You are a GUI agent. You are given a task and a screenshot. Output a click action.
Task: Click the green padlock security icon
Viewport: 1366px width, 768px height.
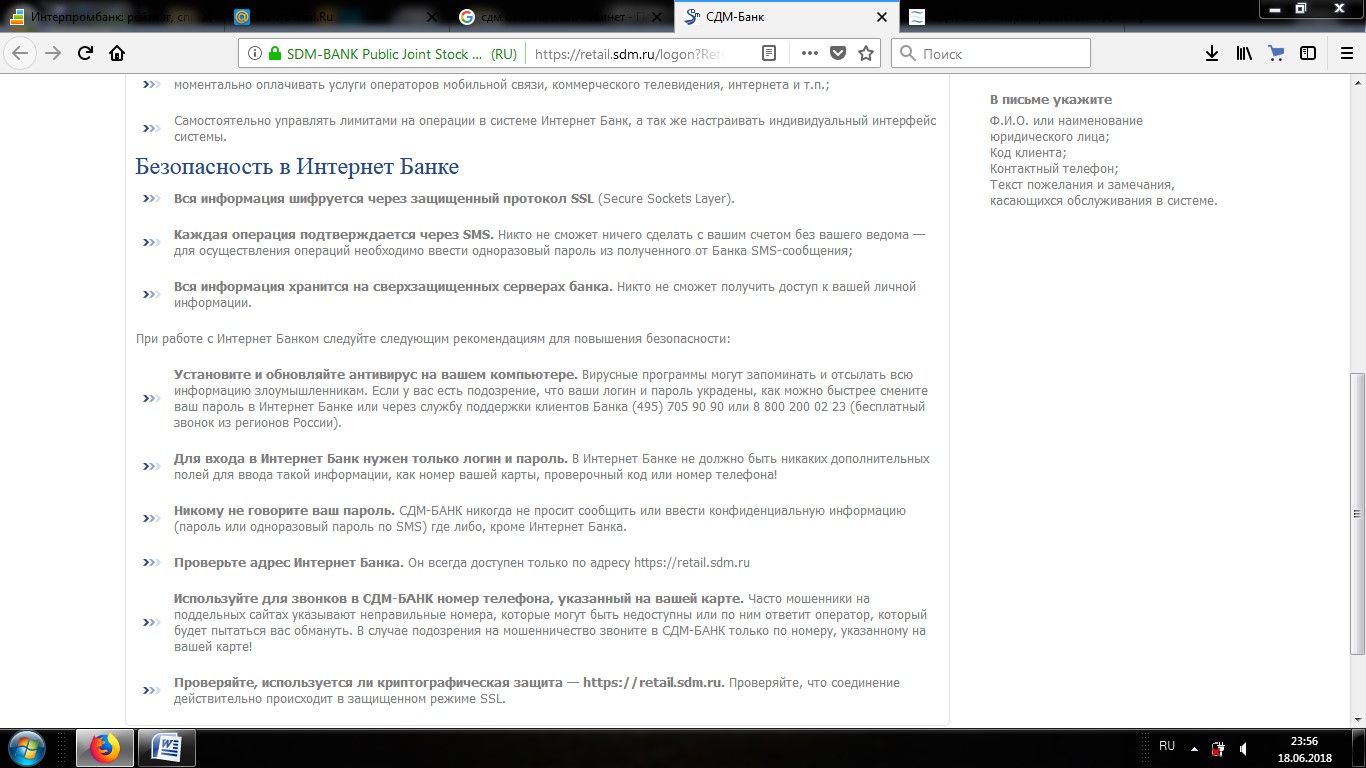point(274,54)
